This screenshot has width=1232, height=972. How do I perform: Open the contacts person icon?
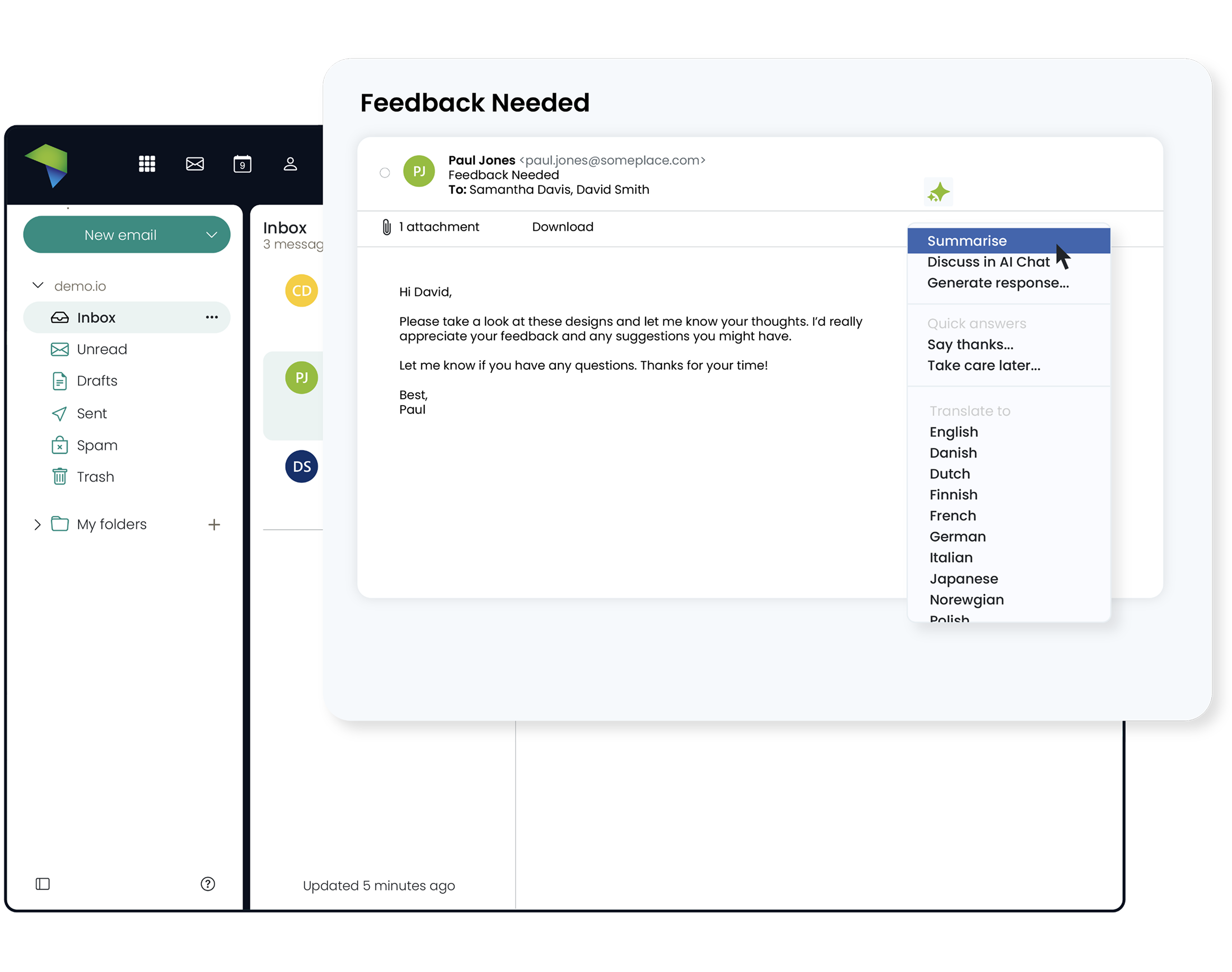click(x=290, y=164)
